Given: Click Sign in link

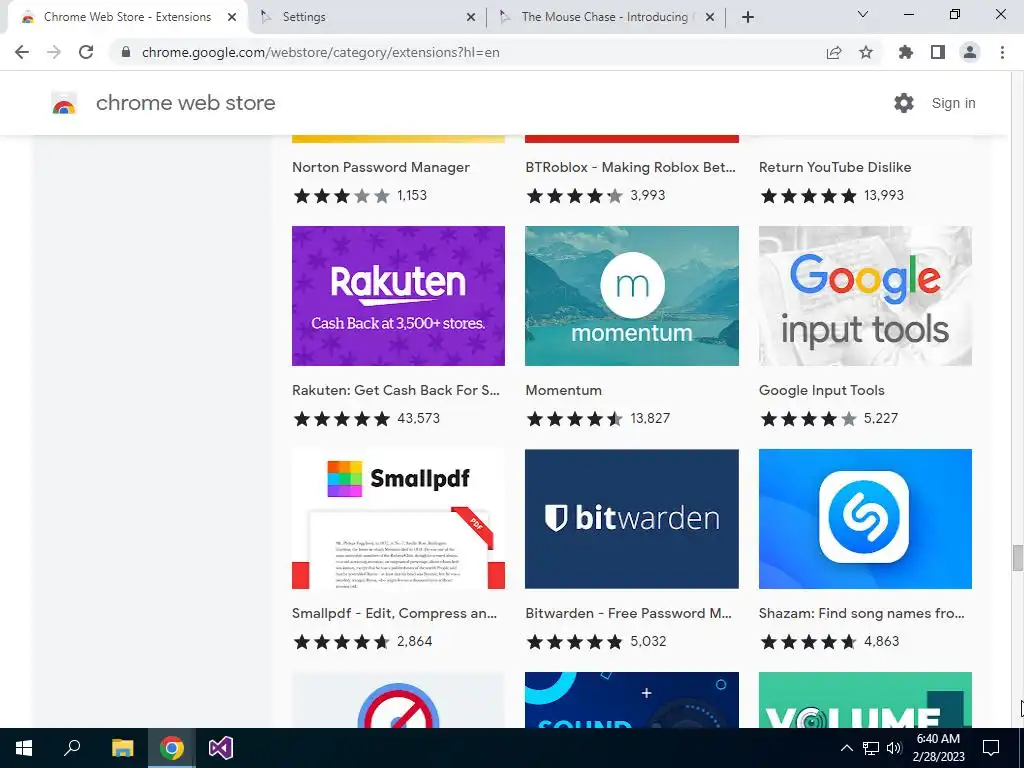Looking at the screenshot, I should tap(953, 103).
